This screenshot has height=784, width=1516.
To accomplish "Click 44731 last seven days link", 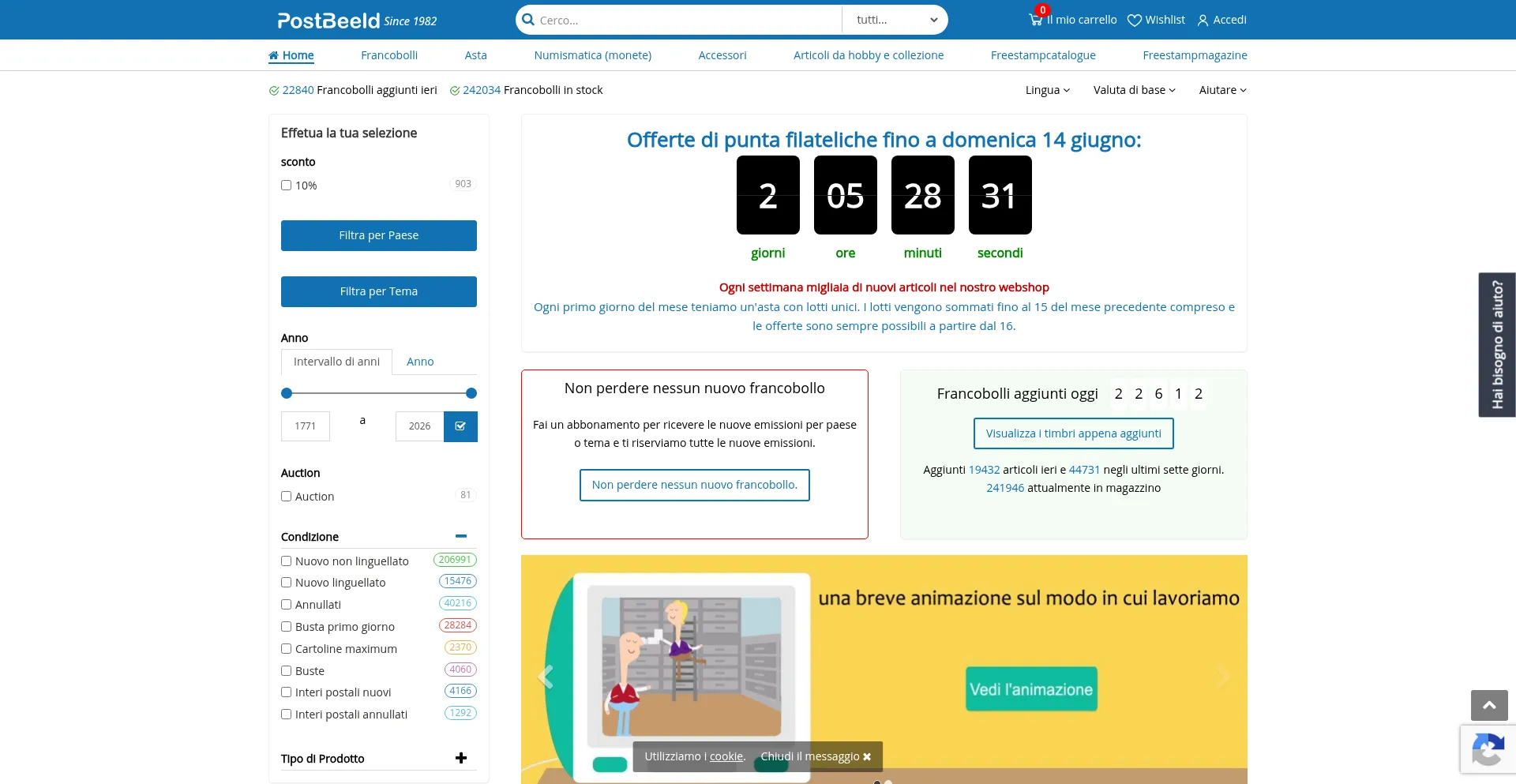I will click(1084, 470).
